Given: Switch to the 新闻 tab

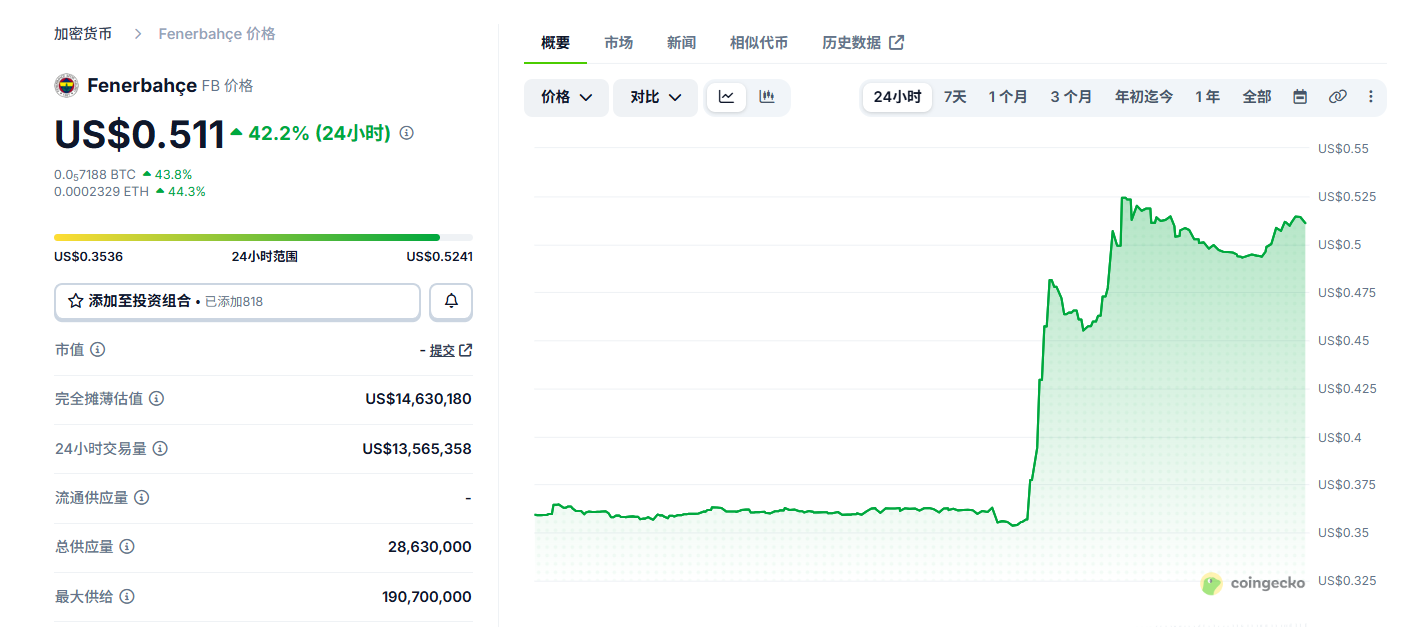Looking at the screenshot, I should (x=681, y=43).
